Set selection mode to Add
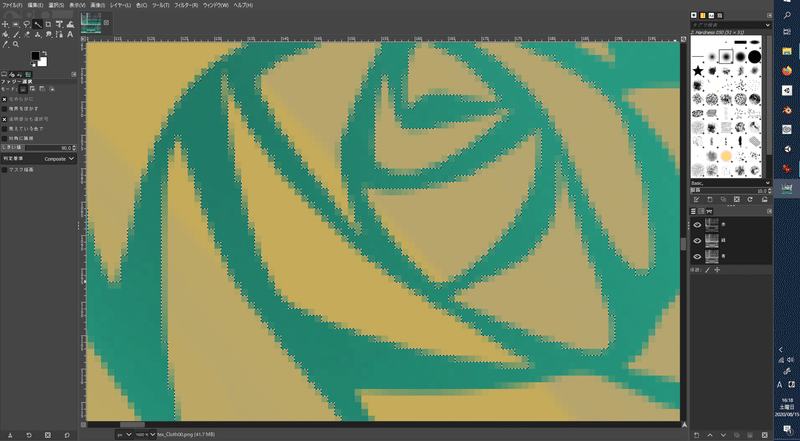 click(x=32, y=89)
